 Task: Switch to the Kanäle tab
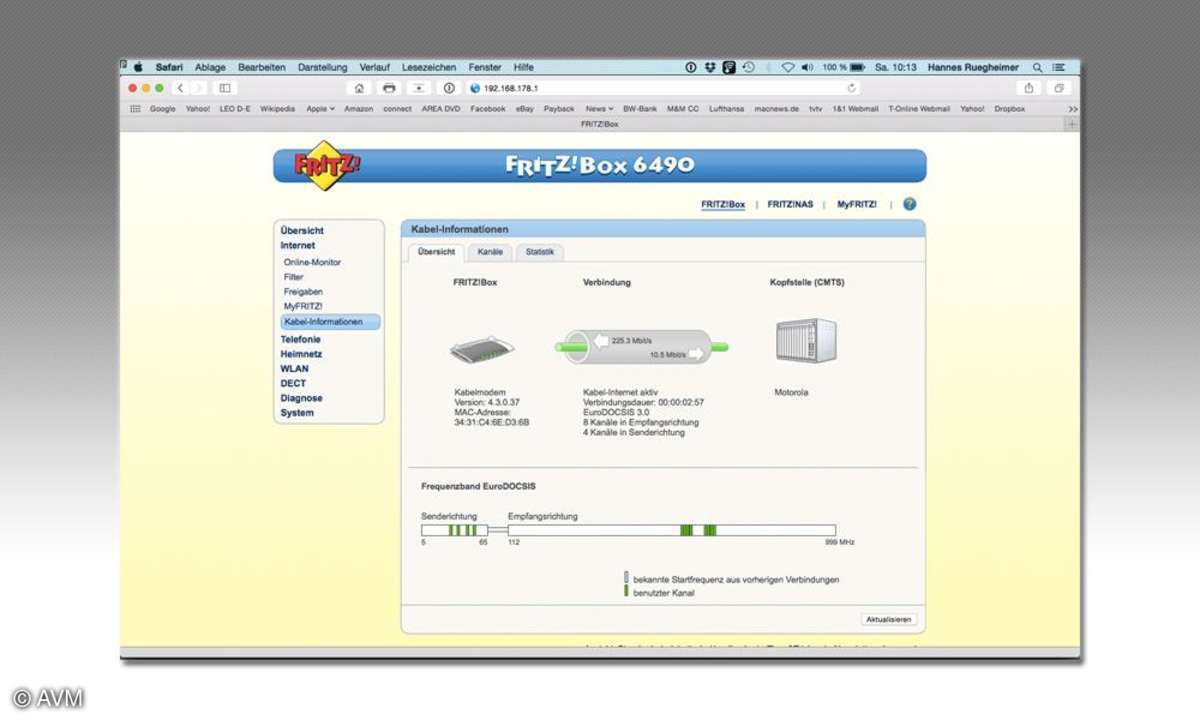(490, 252)
